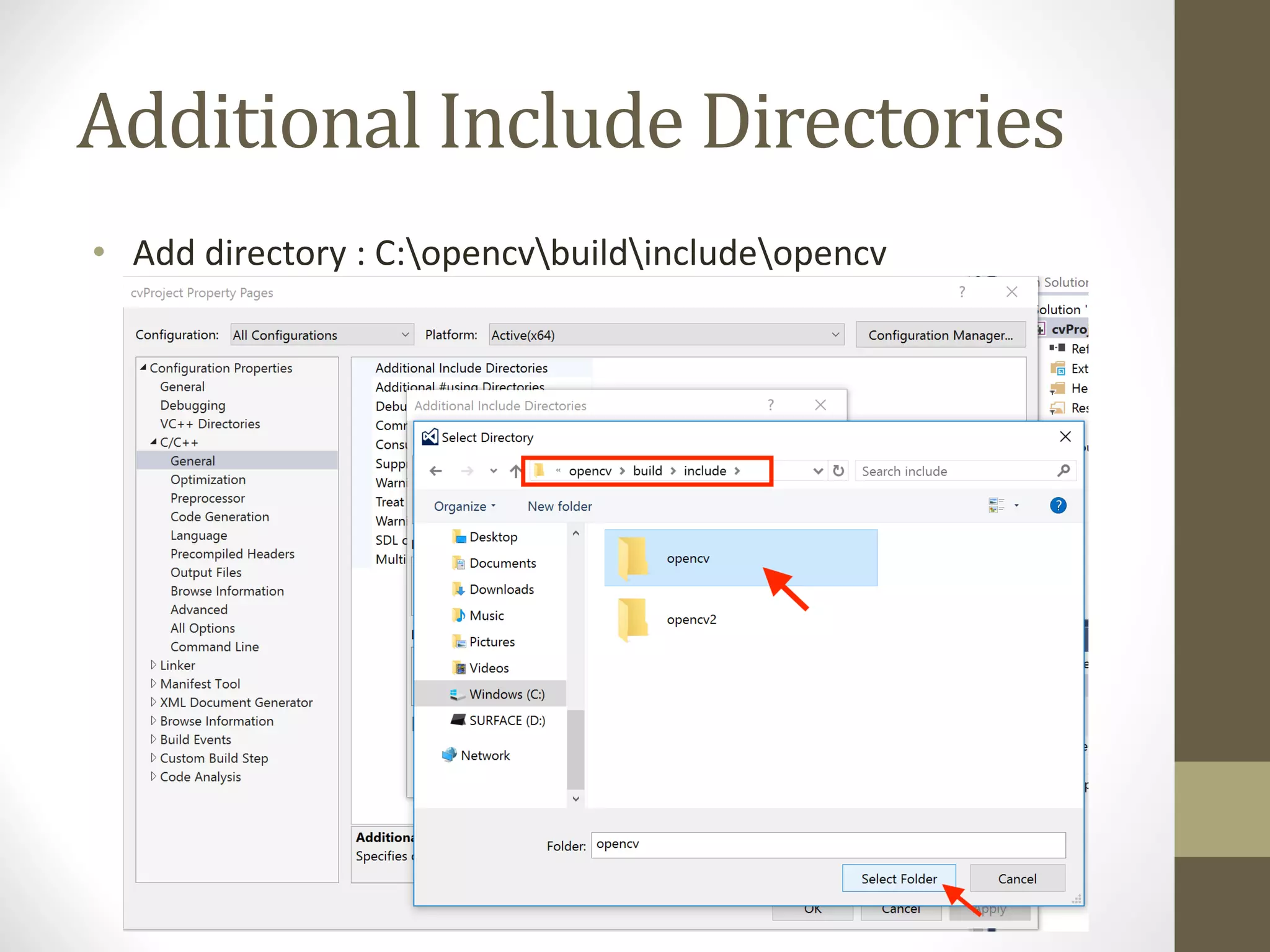Screen dimensions: 1270x952
Task: Click the Select Folder button
Action: coord(898,879)
